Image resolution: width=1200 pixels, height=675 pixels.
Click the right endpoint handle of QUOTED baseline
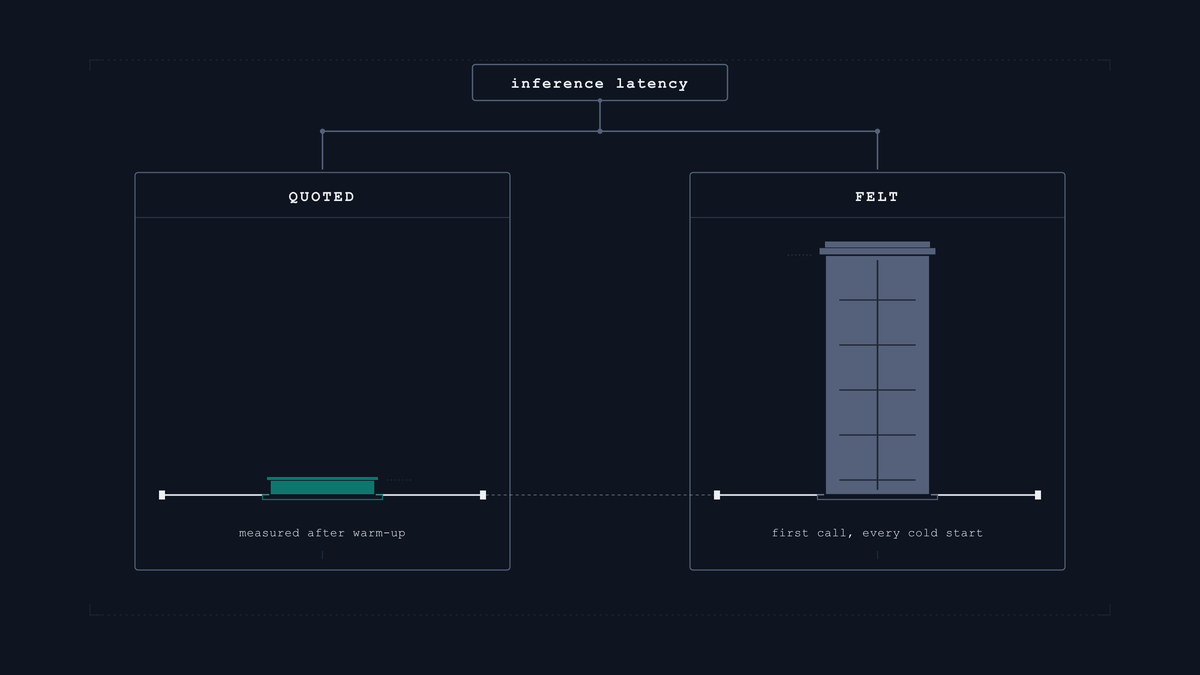pyautogui.click(x=483, y=495)
